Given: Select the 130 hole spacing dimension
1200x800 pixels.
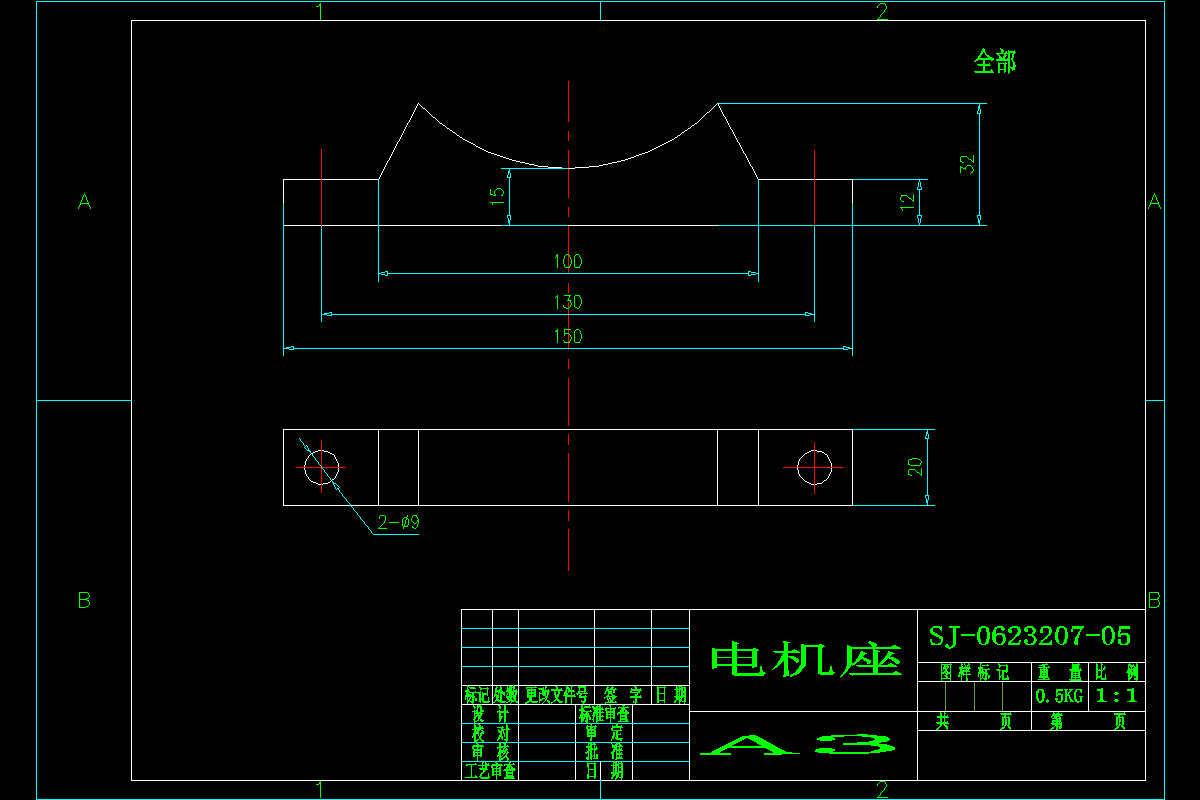Looking at the screenshot, I should point(567,302).
